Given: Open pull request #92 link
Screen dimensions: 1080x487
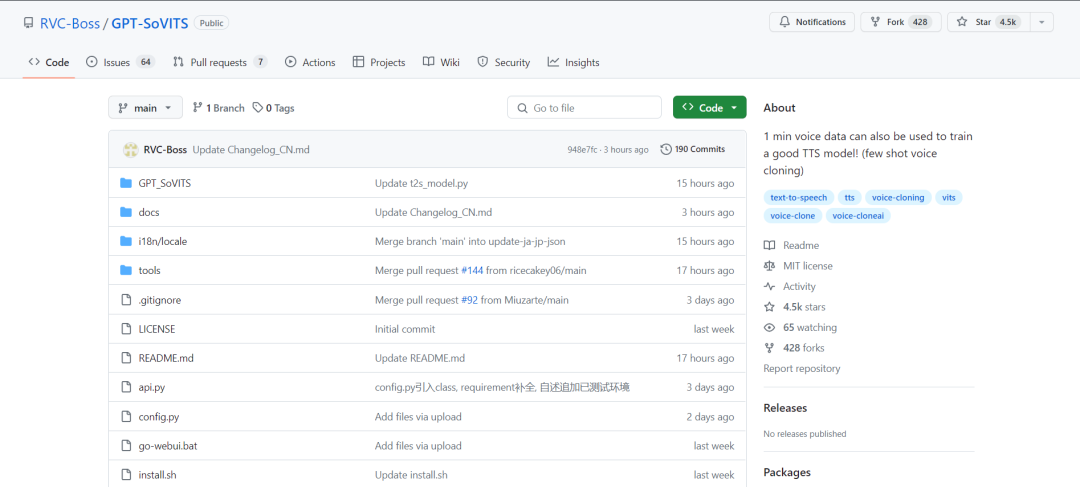Looking at the screenshot, I should pos(469,300).
